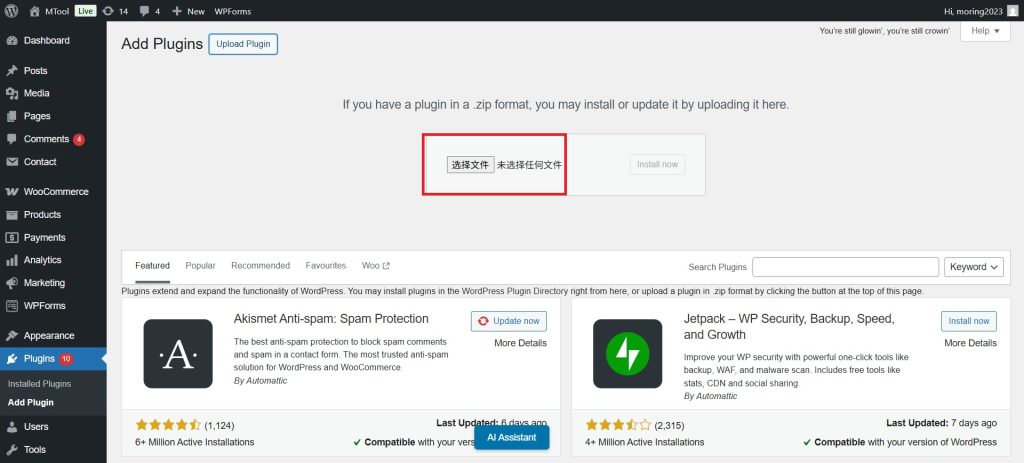Click the Payments icon in sidebar

12,238
